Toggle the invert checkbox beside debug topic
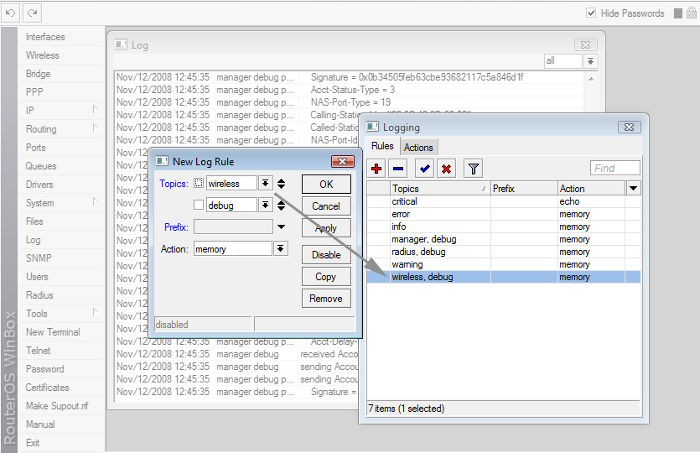 [x=198, y=206]
